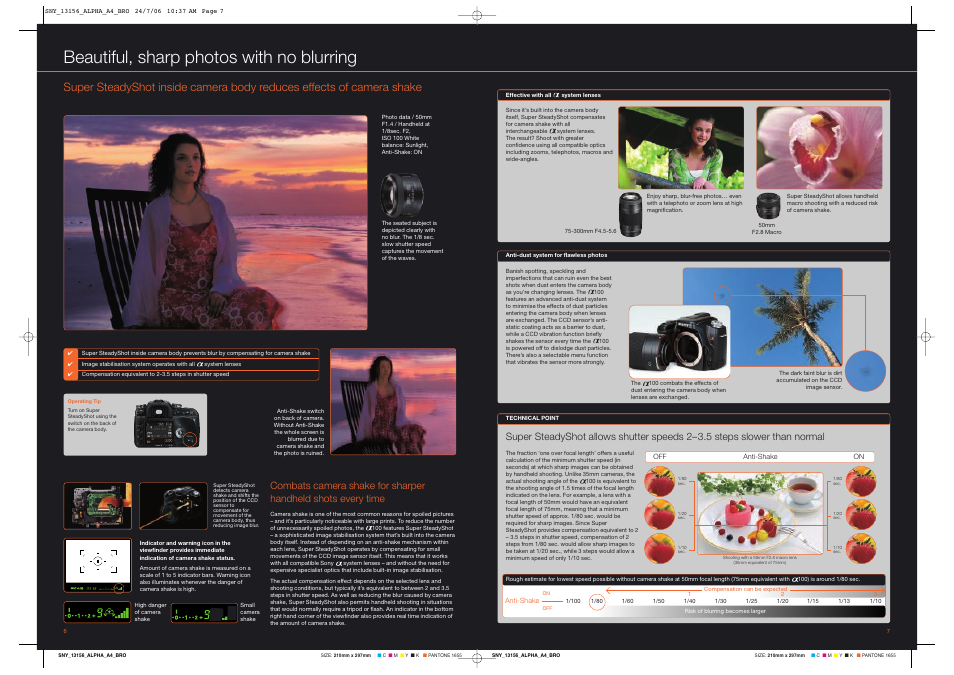Click the OFF-side strawberry labelled 1/20 sec
Screen dimensions: 954x675
tap(660, 515)
